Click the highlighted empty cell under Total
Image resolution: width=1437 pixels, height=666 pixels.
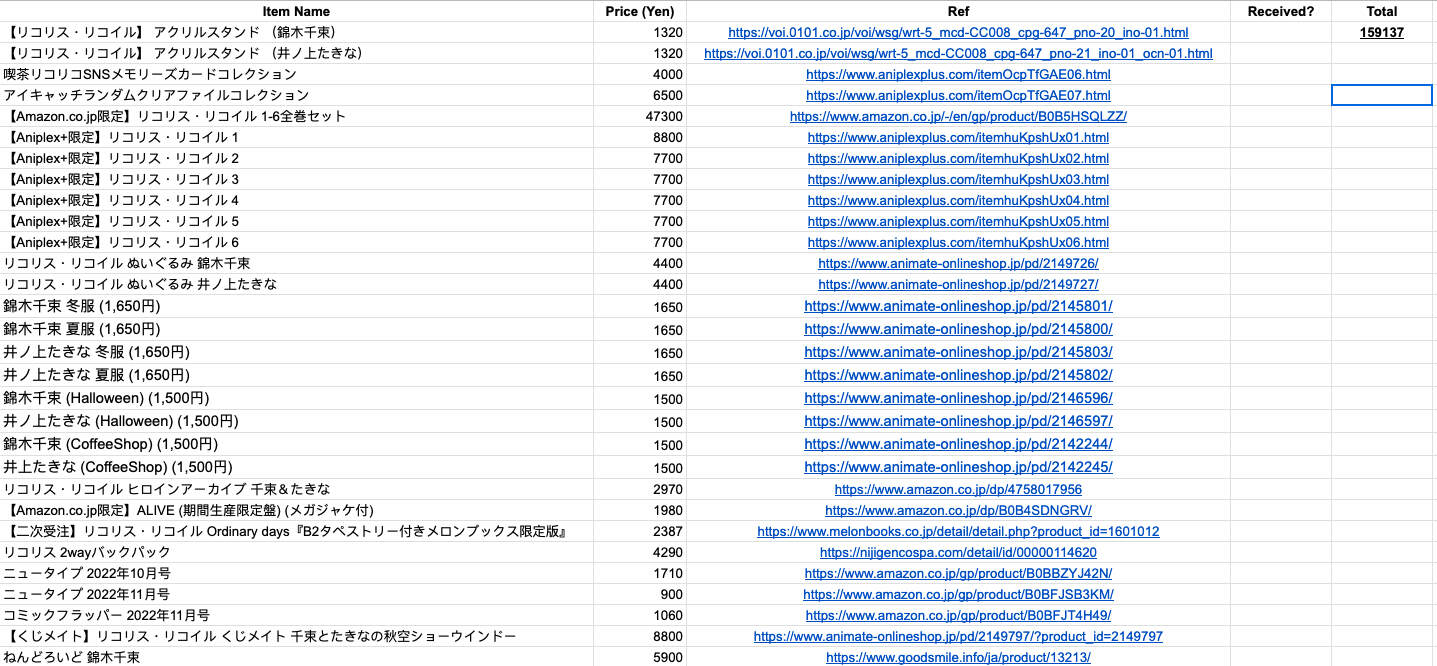[1382, 95]
